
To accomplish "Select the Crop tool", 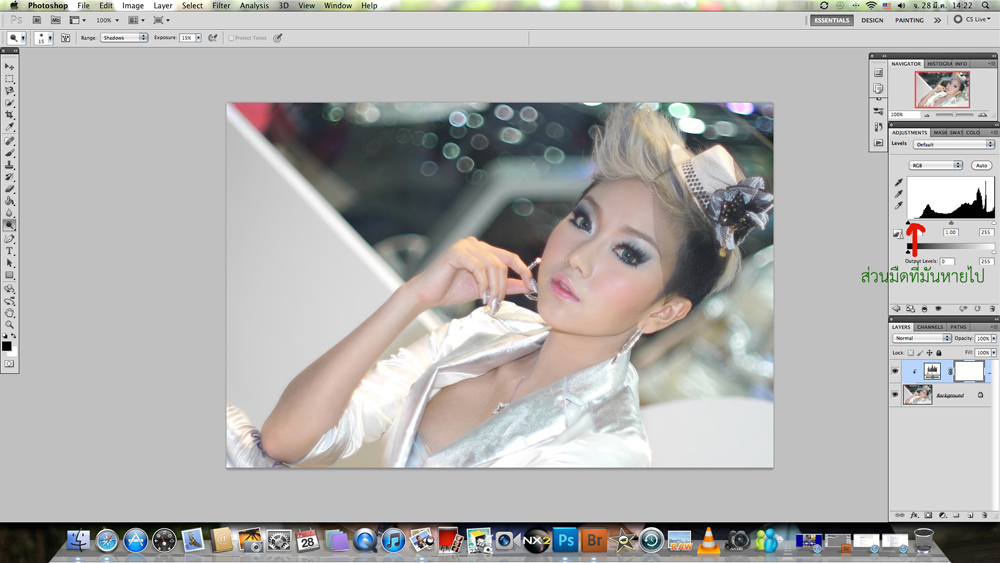I will 10,115.
